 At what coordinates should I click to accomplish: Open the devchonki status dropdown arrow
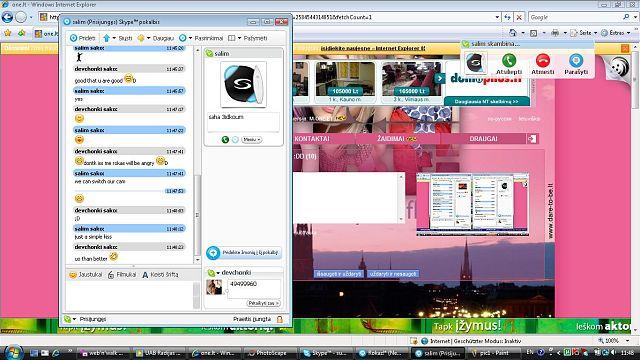218,273
